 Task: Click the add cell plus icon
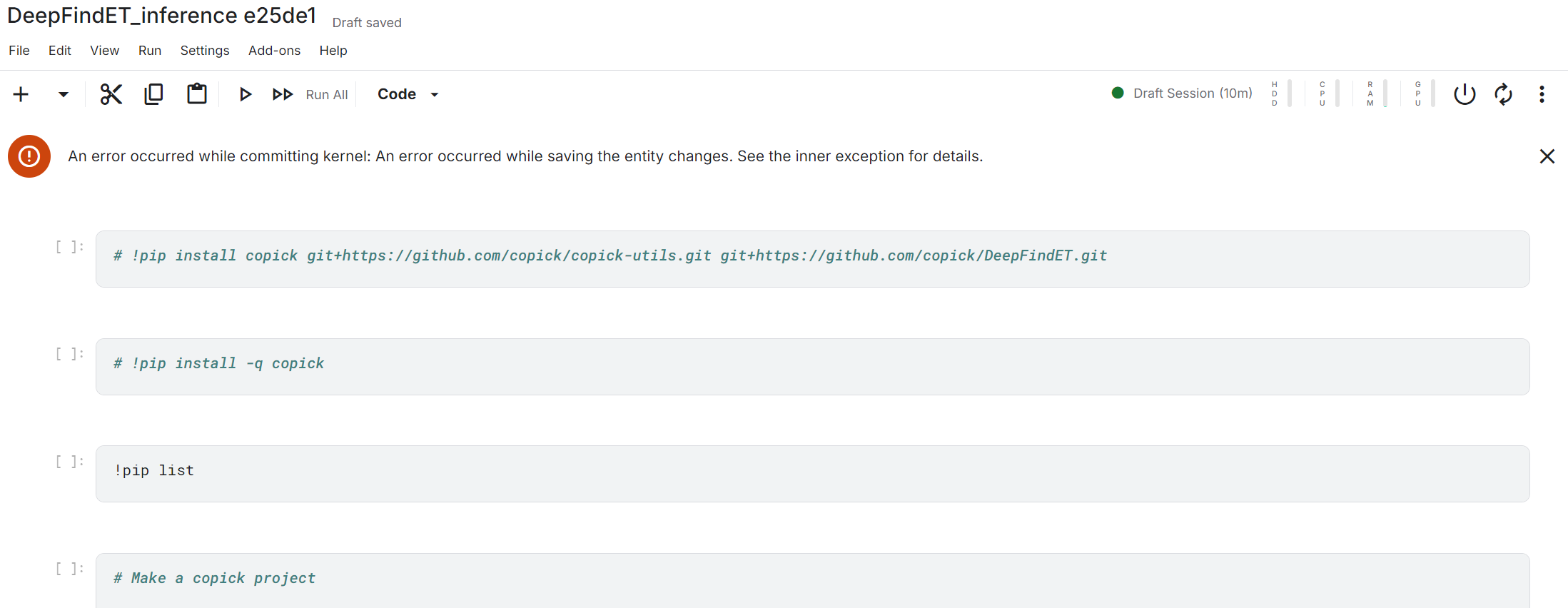[x=21, y=94]
